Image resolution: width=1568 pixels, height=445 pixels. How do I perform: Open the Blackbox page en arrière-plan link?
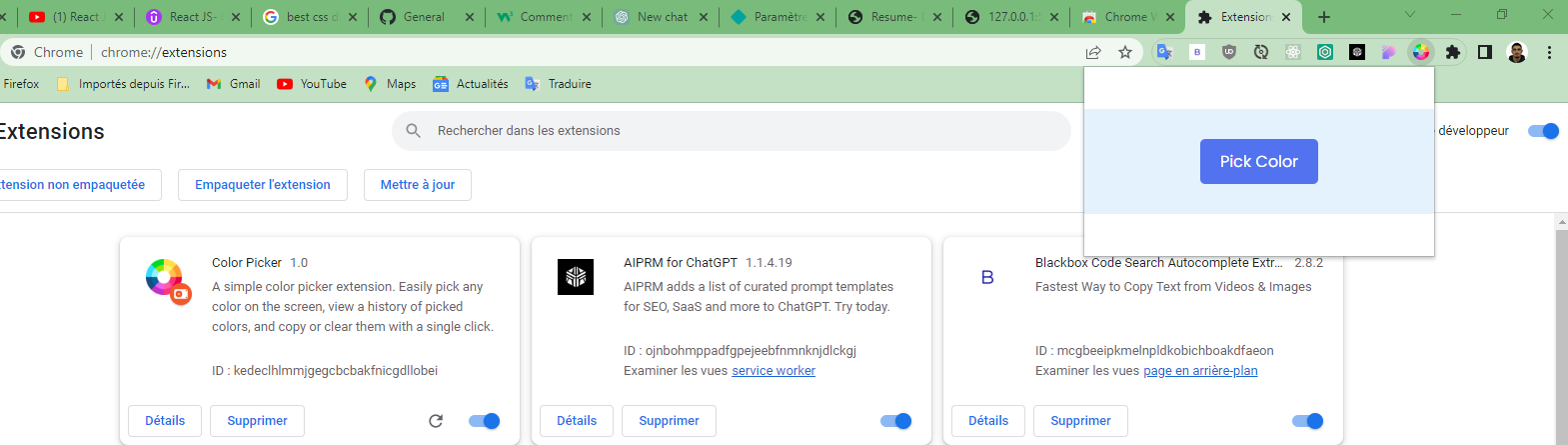(1200, 371)
